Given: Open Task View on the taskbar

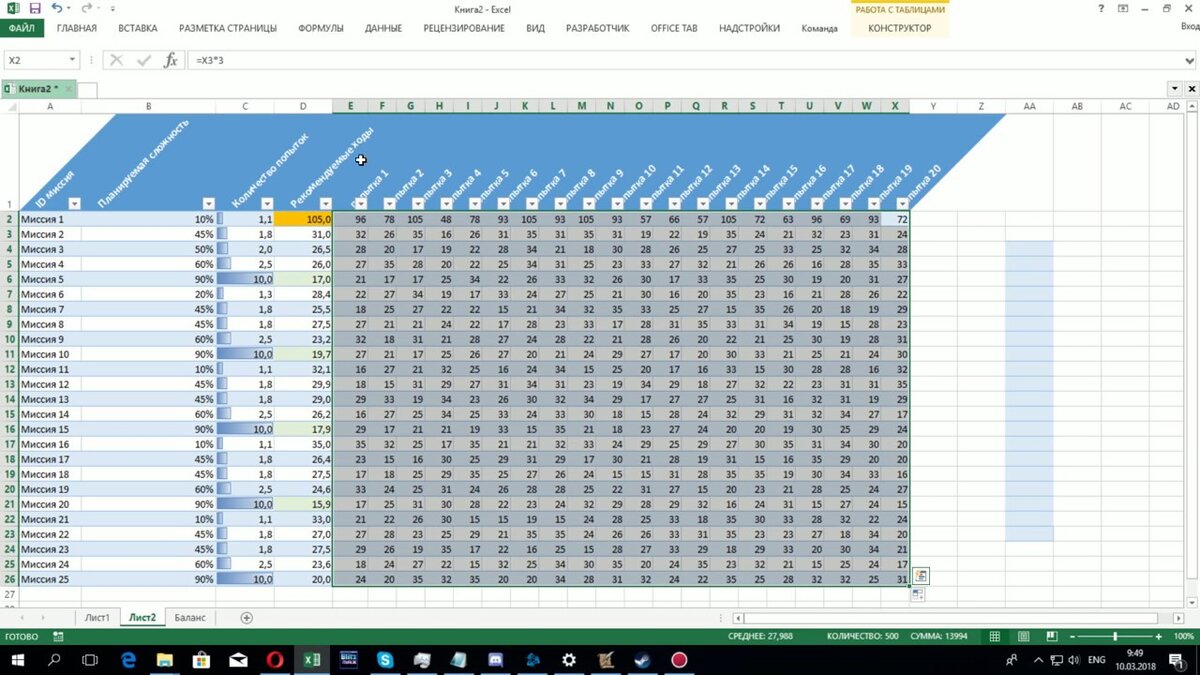Looking at the screenshot, I should pyautogui.click(x=91, y=660).
